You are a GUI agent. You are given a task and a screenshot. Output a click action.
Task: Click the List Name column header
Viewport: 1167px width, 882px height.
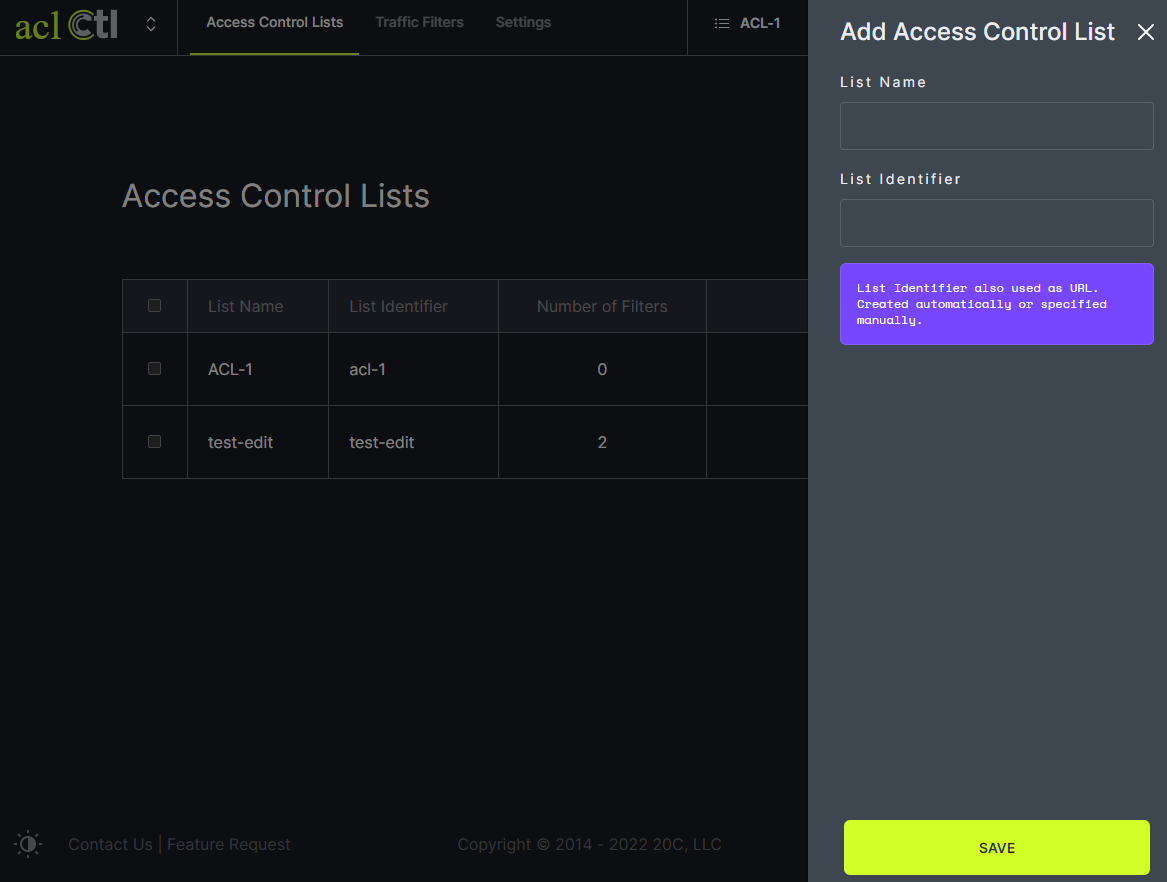(x=246, y=307)
